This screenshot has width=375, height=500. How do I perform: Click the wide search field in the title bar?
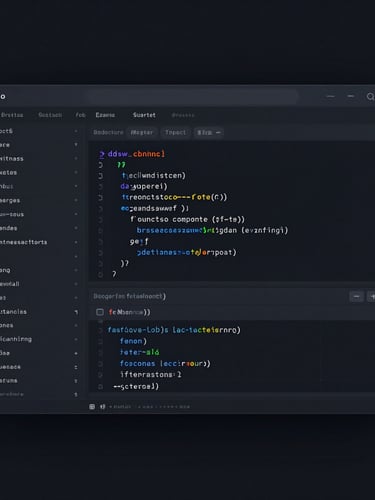[192, 97]
